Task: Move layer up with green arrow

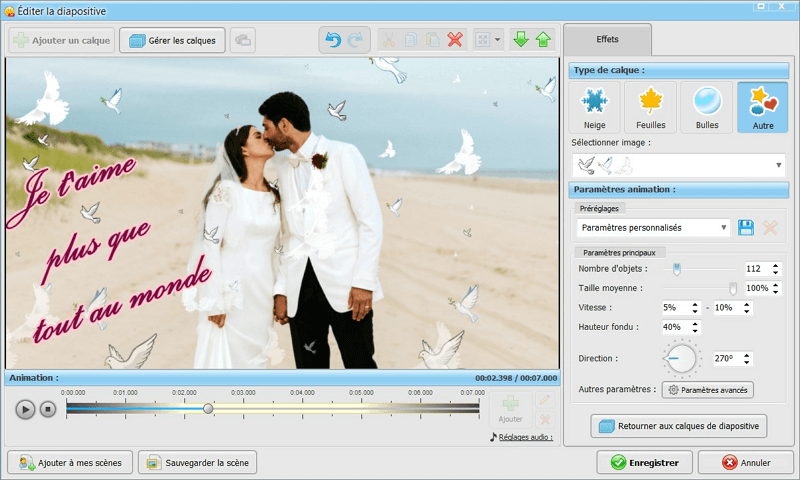Action: pyautogui.click(x=543, y=40)
